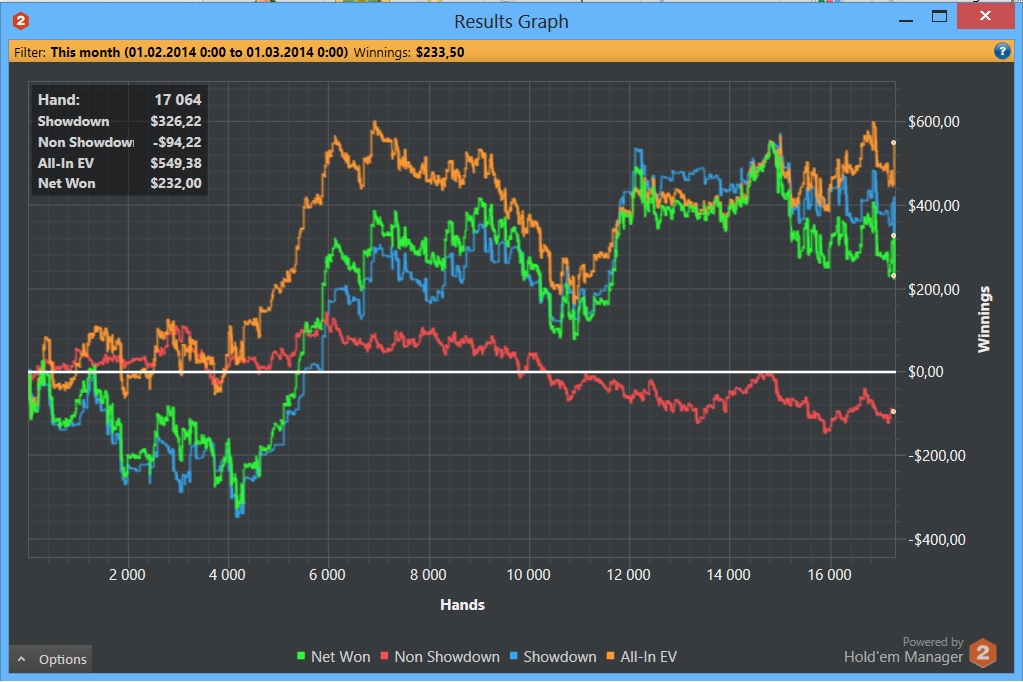Click the hand stats tooltip box
Screen dimensions: 1023x682
click(x=119, y=140)
